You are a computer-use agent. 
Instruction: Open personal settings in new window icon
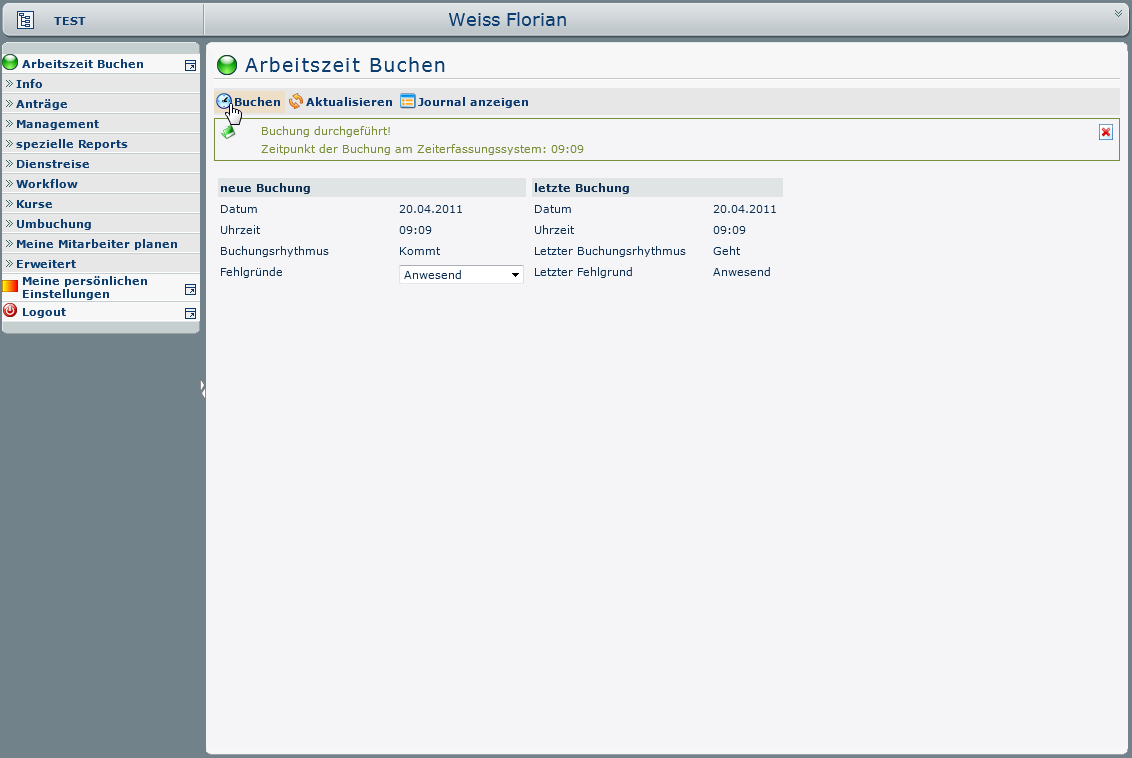[191, 289]
